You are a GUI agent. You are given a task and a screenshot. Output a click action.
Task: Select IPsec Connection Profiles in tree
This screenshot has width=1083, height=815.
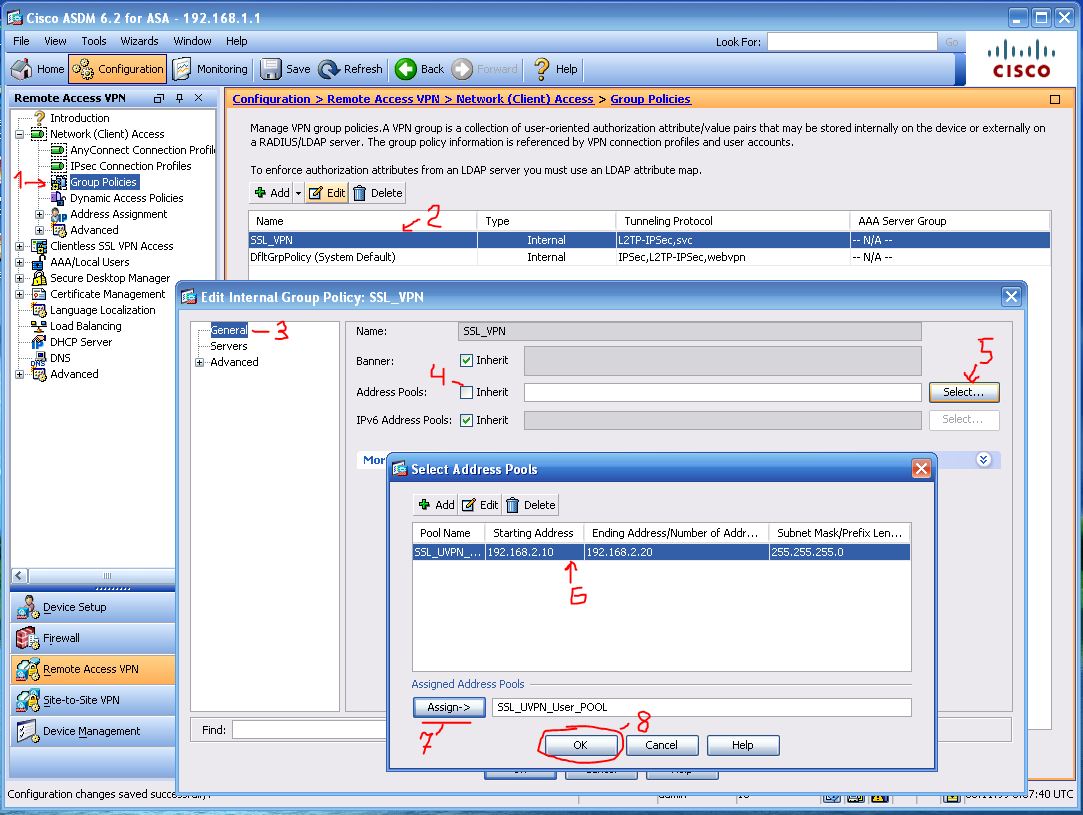[x=131, y=166]
